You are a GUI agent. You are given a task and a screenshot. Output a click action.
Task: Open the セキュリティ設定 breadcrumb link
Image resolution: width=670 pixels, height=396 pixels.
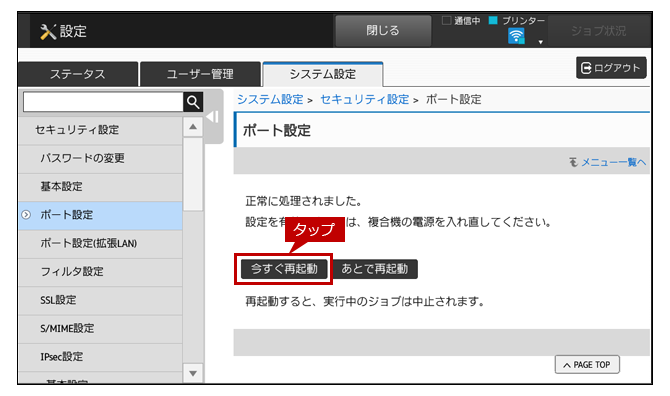coord(364,100)
